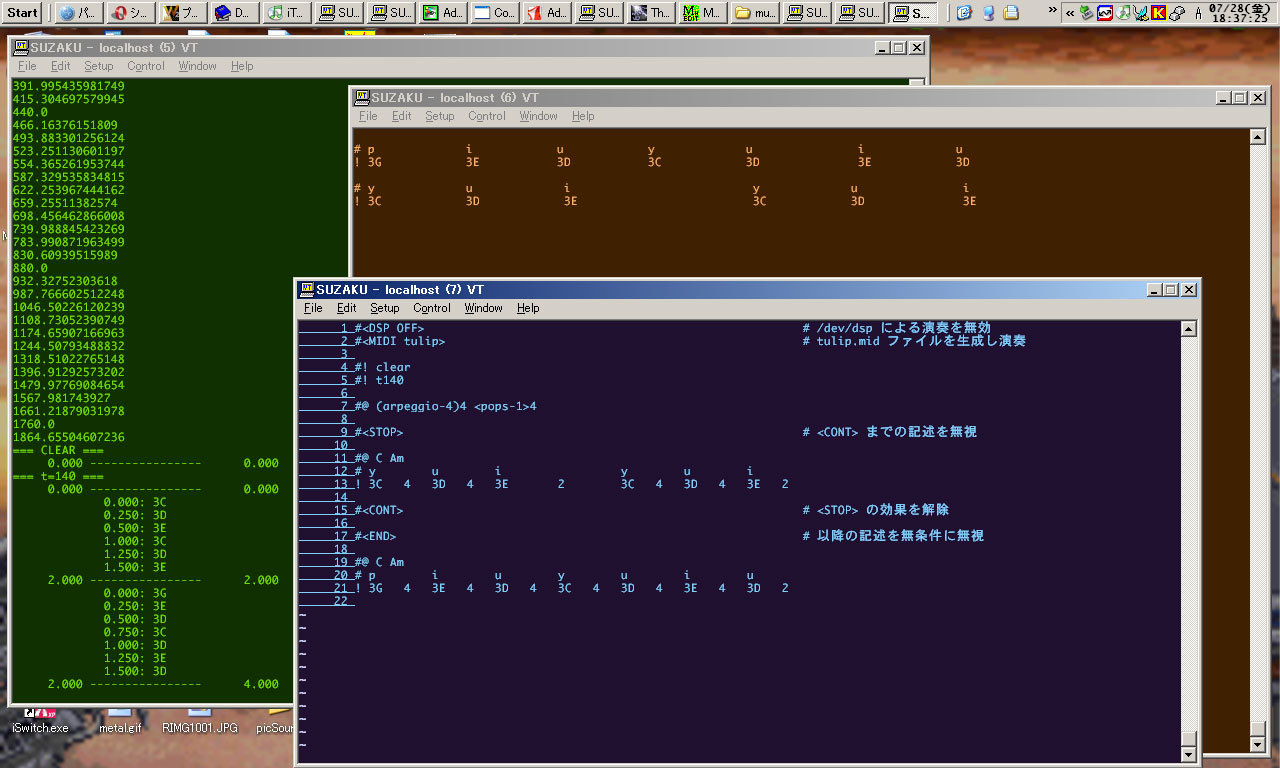Screen dimensions: 1280x768
Task: Activate the yellow folder taskbar window
Action: point(754,13)
